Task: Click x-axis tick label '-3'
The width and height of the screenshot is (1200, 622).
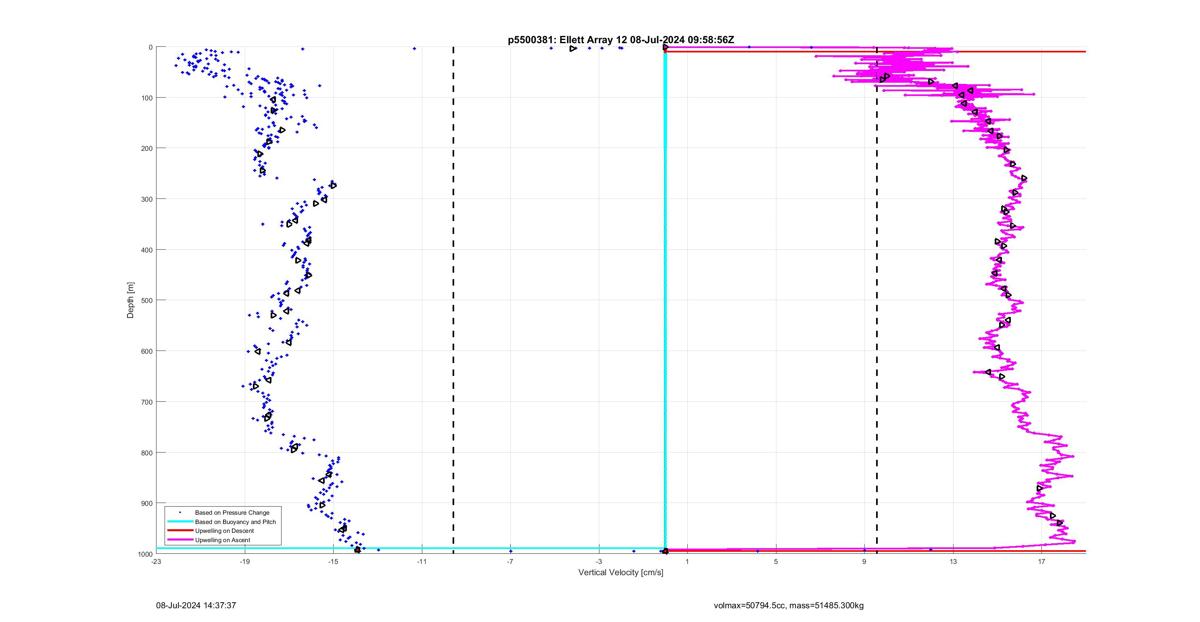Action: click(599, 561)
